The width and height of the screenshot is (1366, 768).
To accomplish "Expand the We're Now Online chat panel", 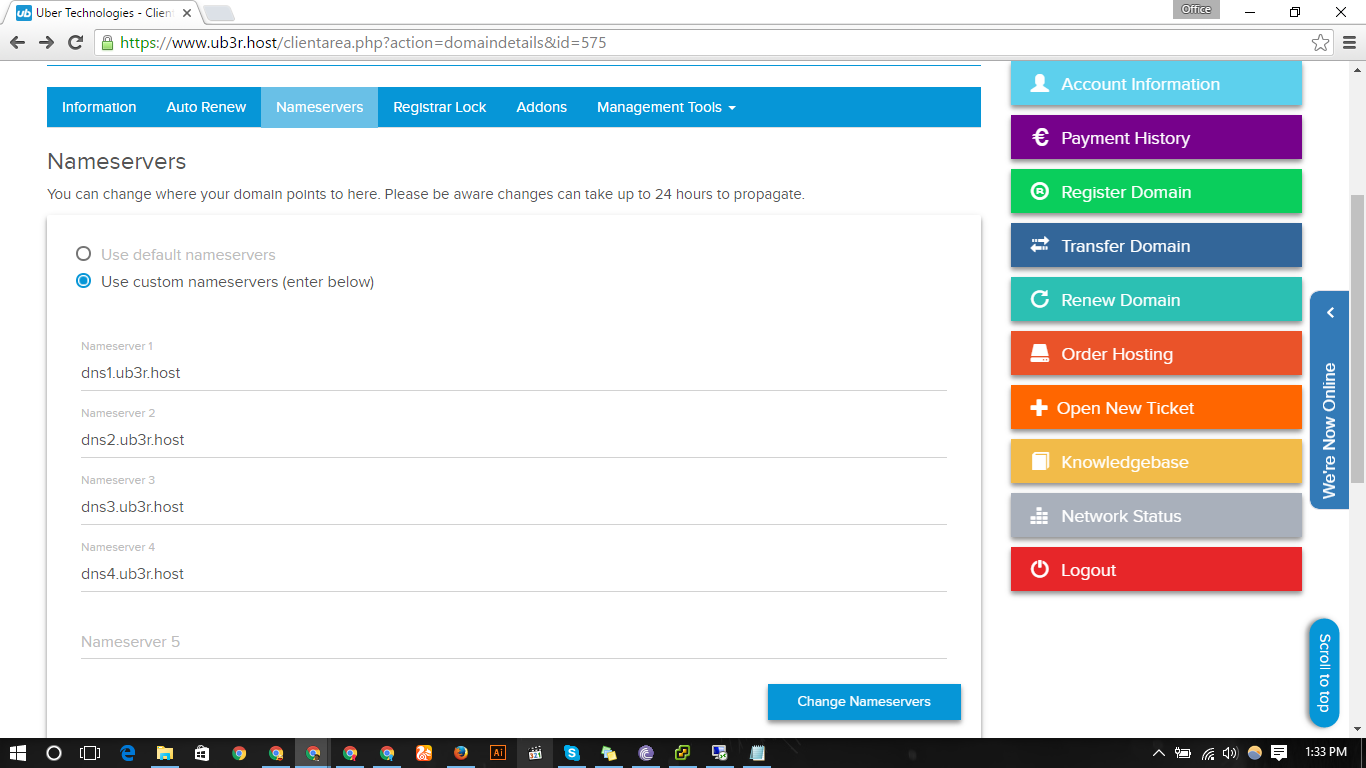I will click(1330, 400).
